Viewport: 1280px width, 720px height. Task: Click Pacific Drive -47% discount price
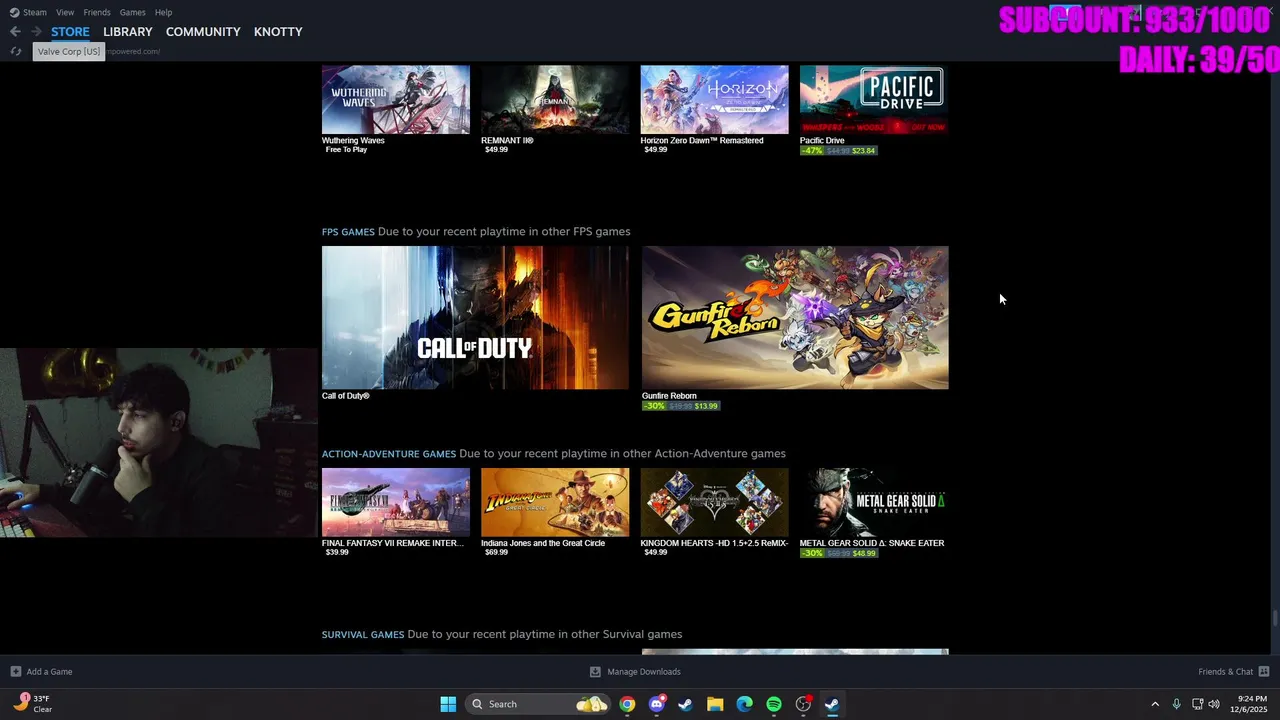click(838, 151)
